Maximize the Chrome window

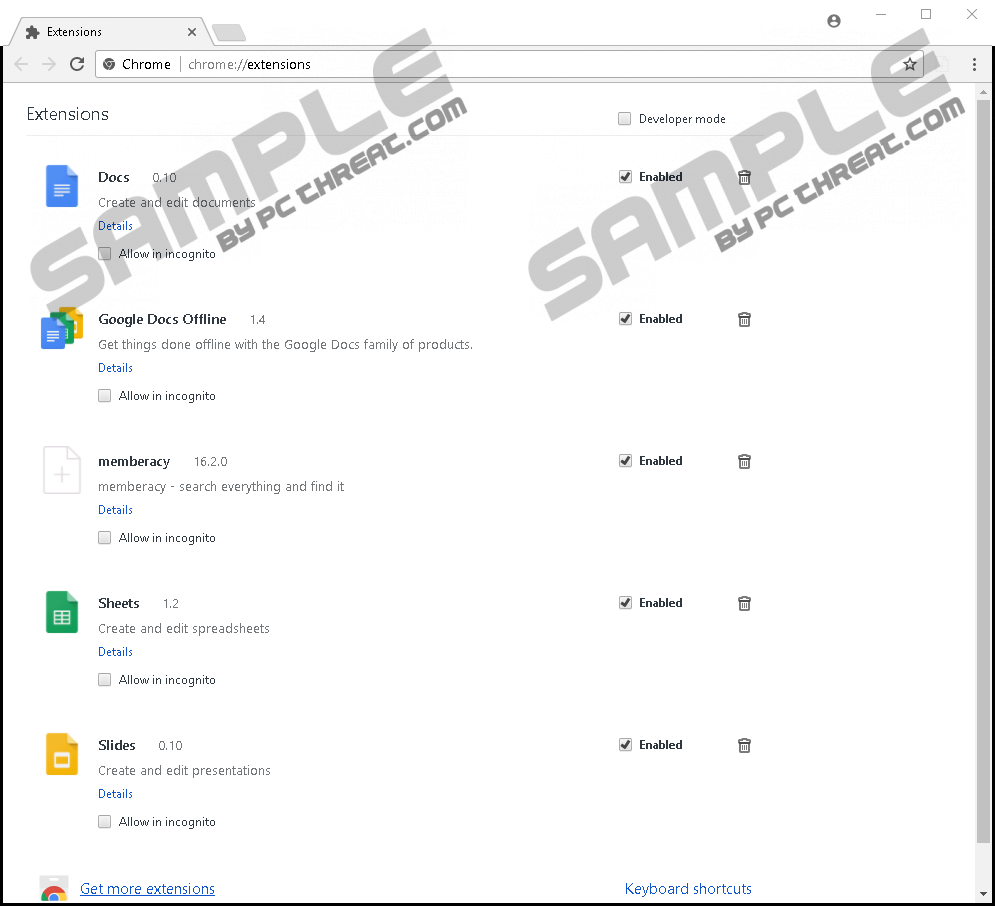tap(926, 15)
